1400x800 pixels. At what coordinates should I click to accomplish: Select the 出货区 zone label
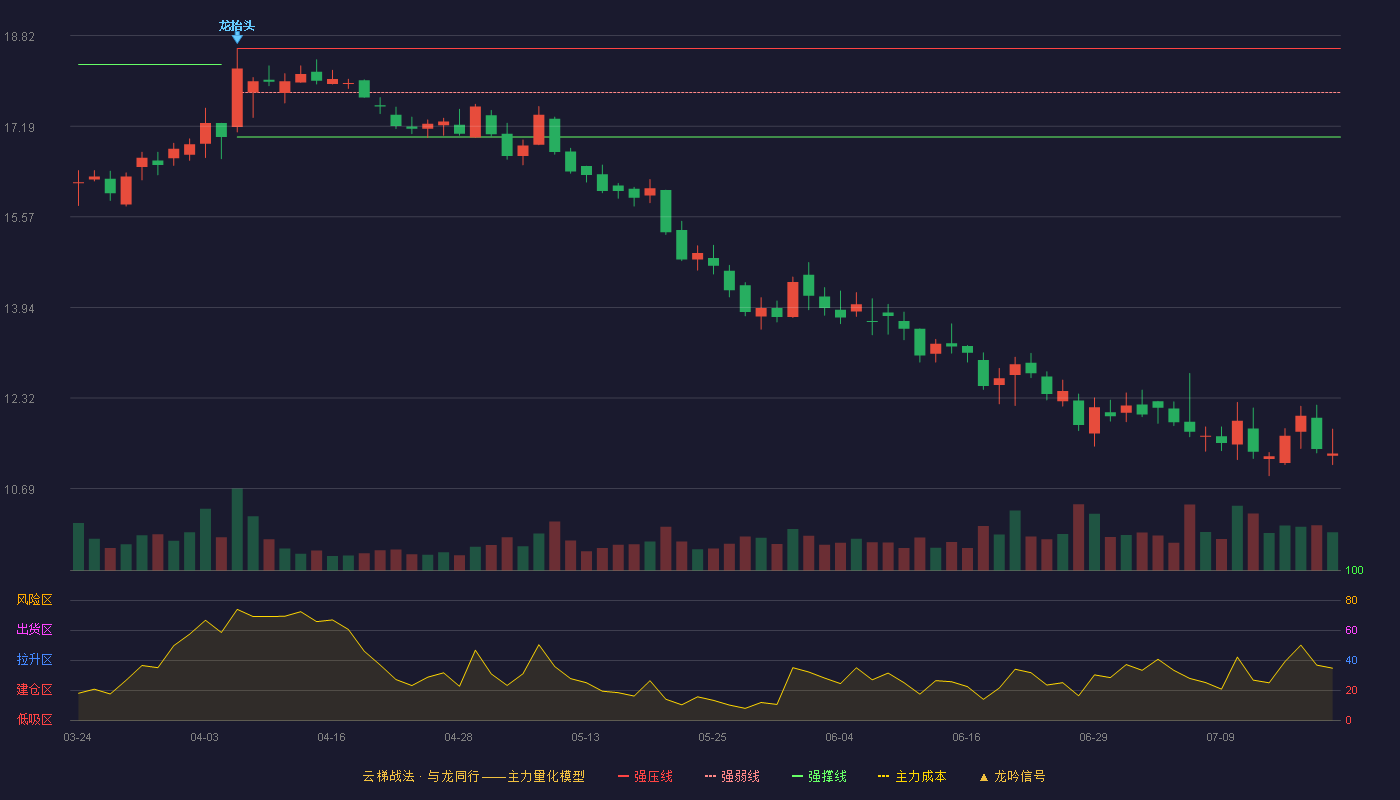point(34,630)
